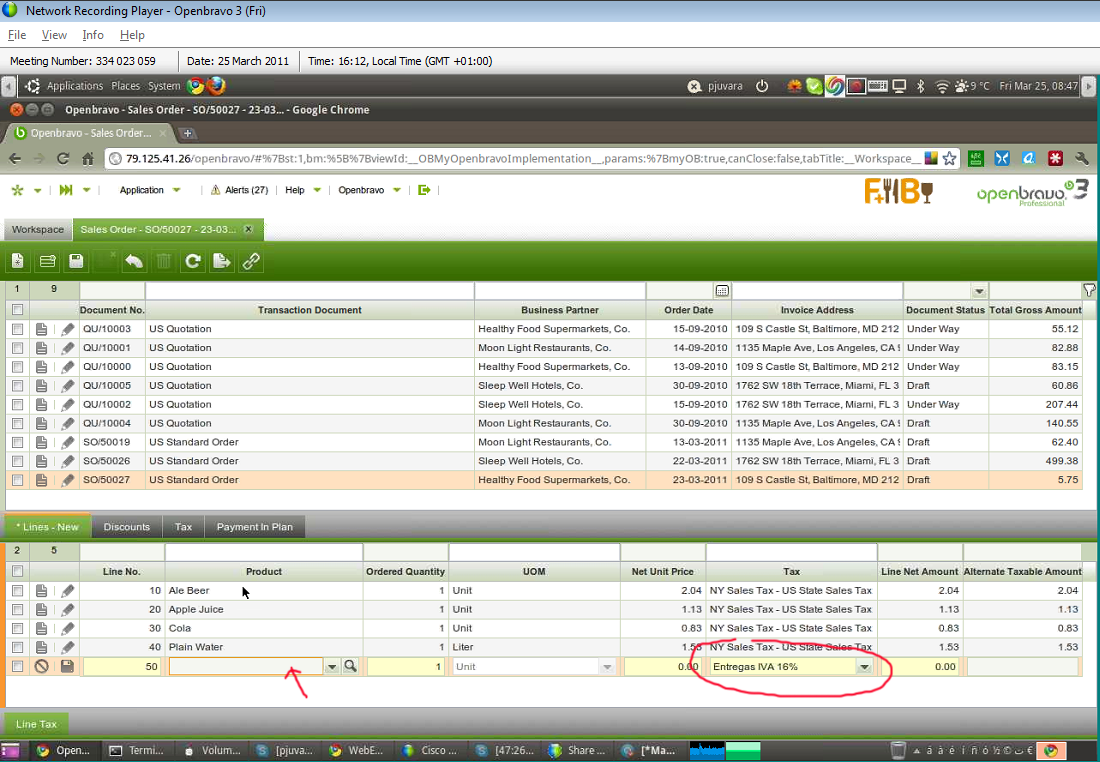Open form icon for Ale Beer line

[x=41, y=591]
